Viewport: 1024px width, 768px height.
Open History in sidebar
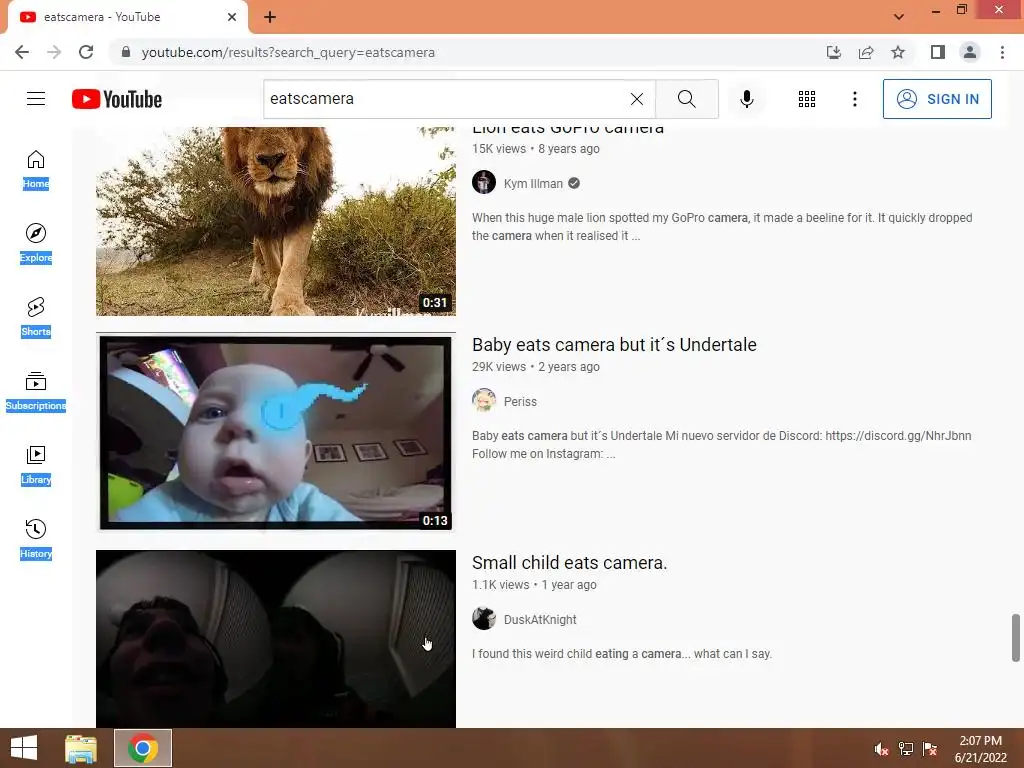point(36,539)
